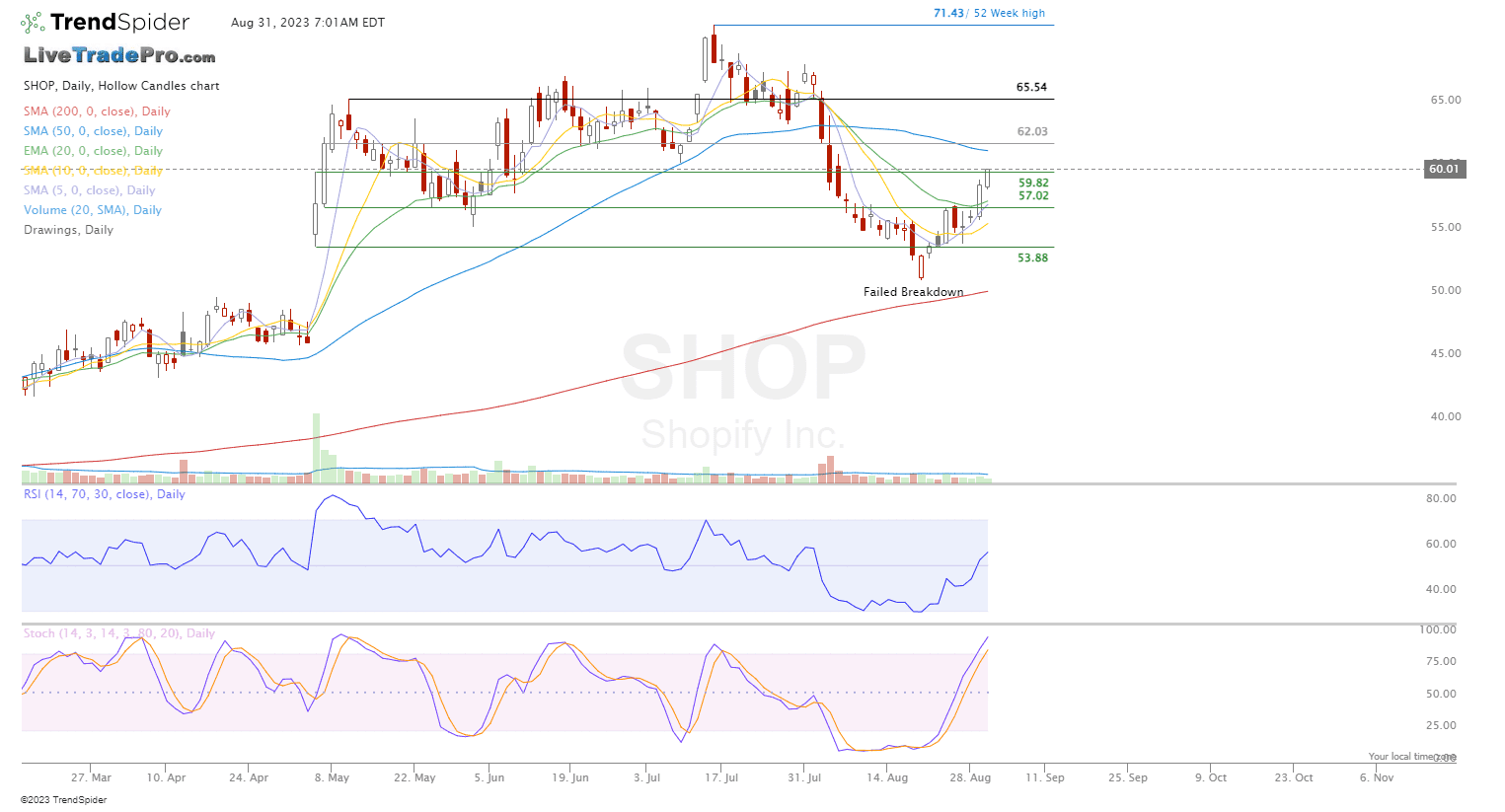Click the 23. Oct date axis label

(x=1293, y=777)
